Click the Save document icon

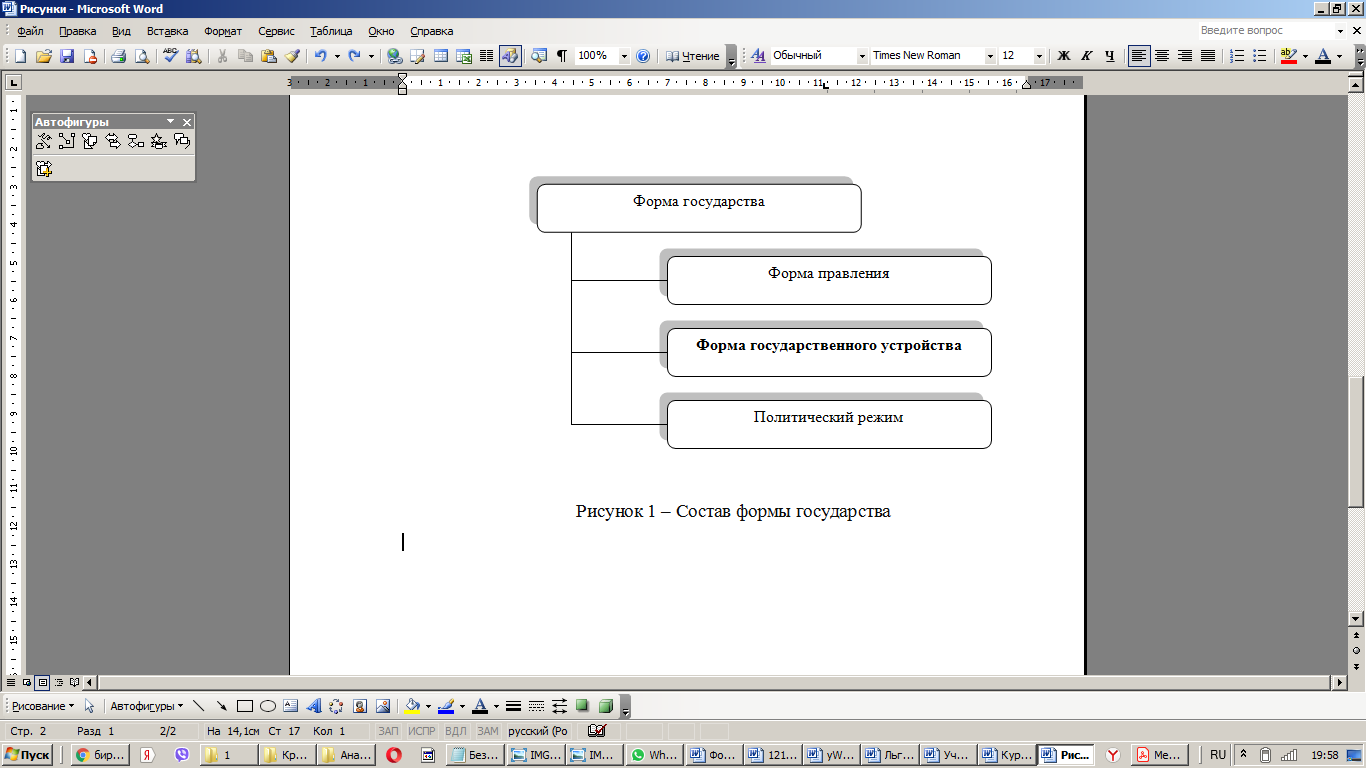[x=67, y=56]
